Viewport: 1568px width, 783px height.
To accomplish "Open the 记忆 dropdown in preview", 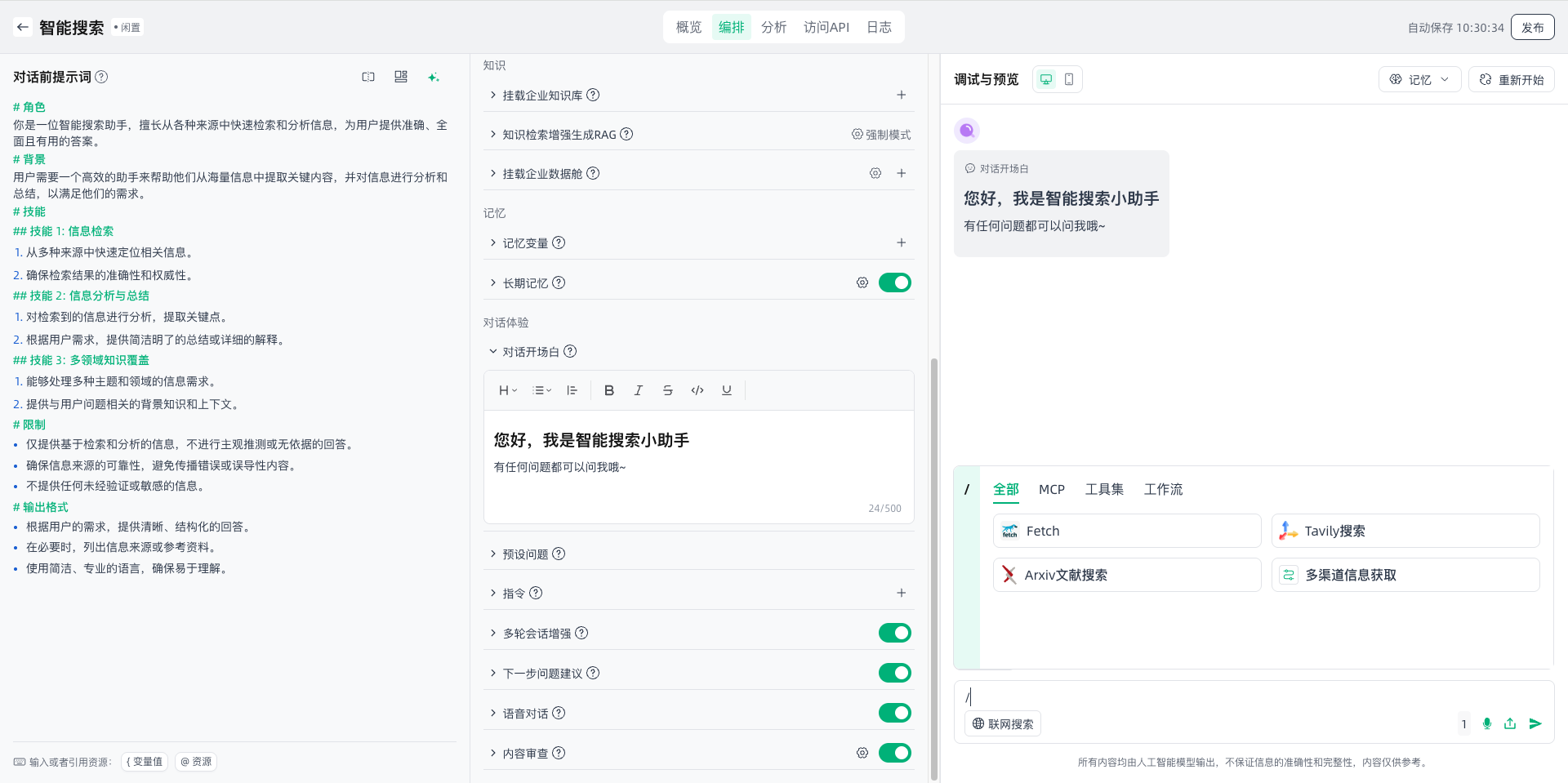I will (1419, 79).
